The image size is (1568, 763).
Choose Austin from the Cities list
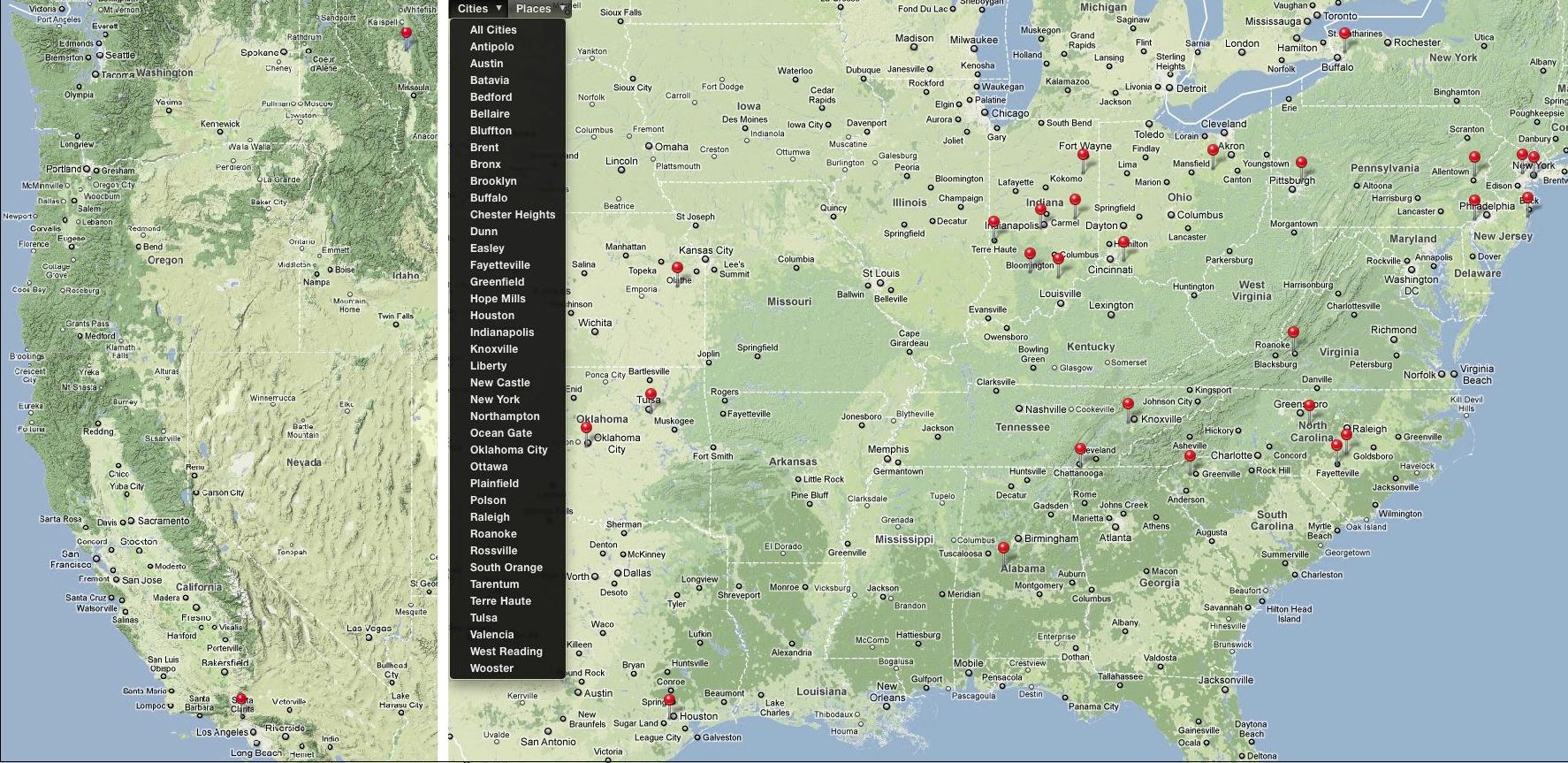(486, 64)
